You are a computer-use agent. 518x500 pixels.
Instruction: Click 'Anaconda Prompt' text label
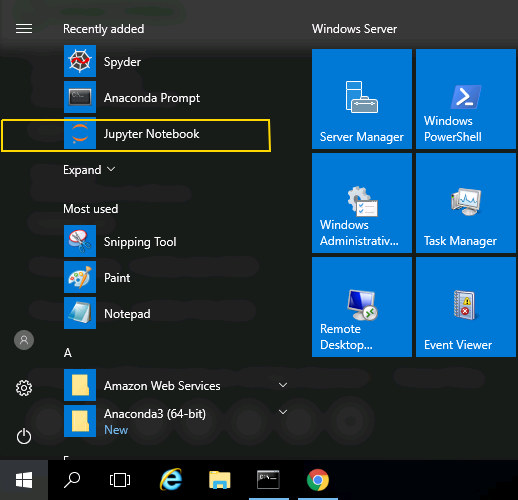coord(152,98)
